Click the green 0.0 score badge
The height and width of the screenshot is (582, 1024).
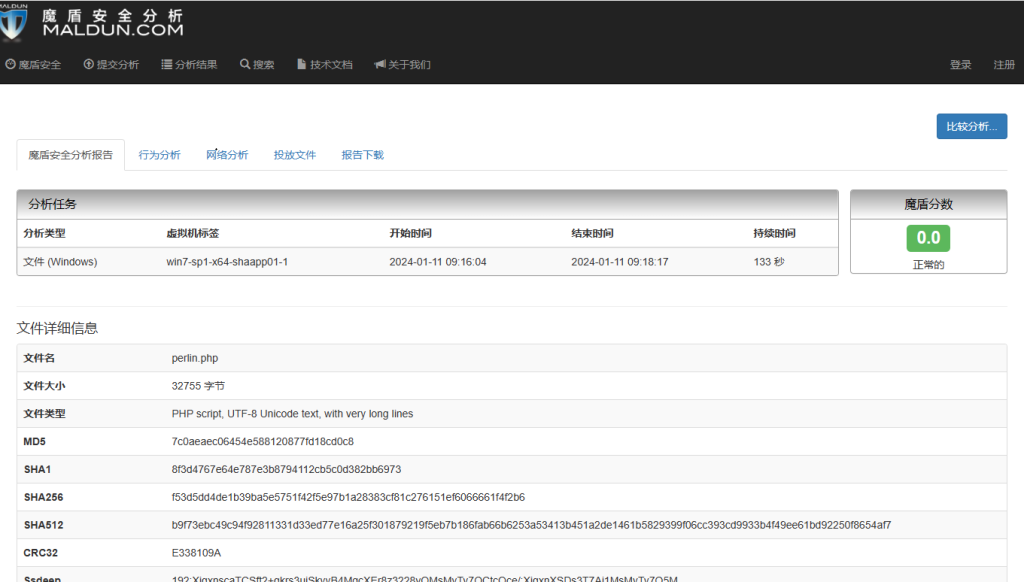927,238
